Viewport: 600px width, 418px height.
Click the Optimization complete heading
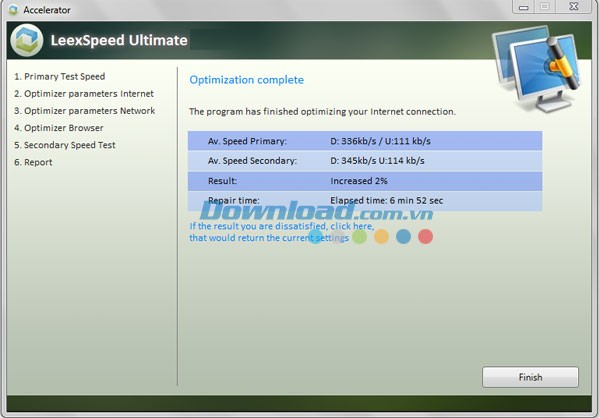coord(246,80)
